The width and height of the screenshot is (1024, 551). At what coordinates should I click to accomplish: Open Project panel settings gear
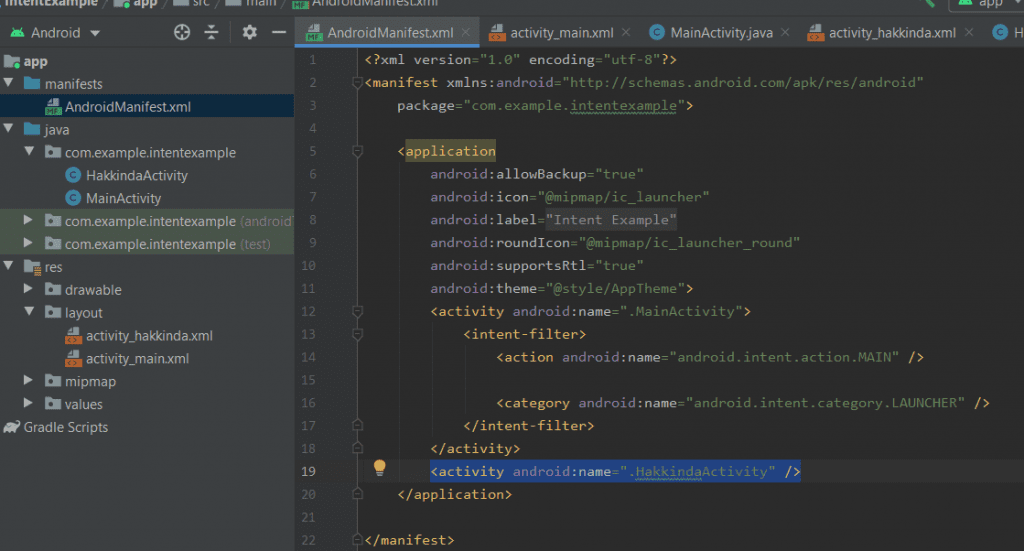[250, 32]
